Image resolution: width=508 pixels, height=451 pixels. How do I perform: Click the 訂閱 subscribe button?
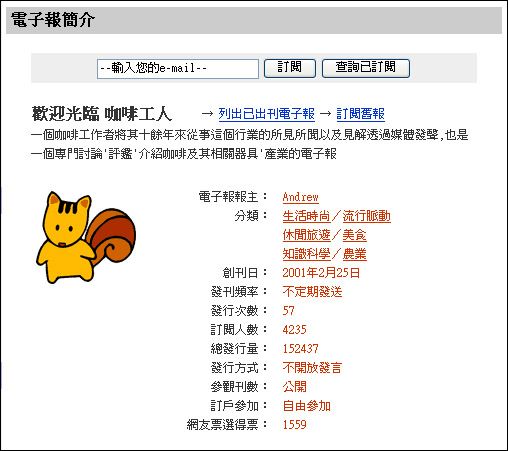click(290, 68)
